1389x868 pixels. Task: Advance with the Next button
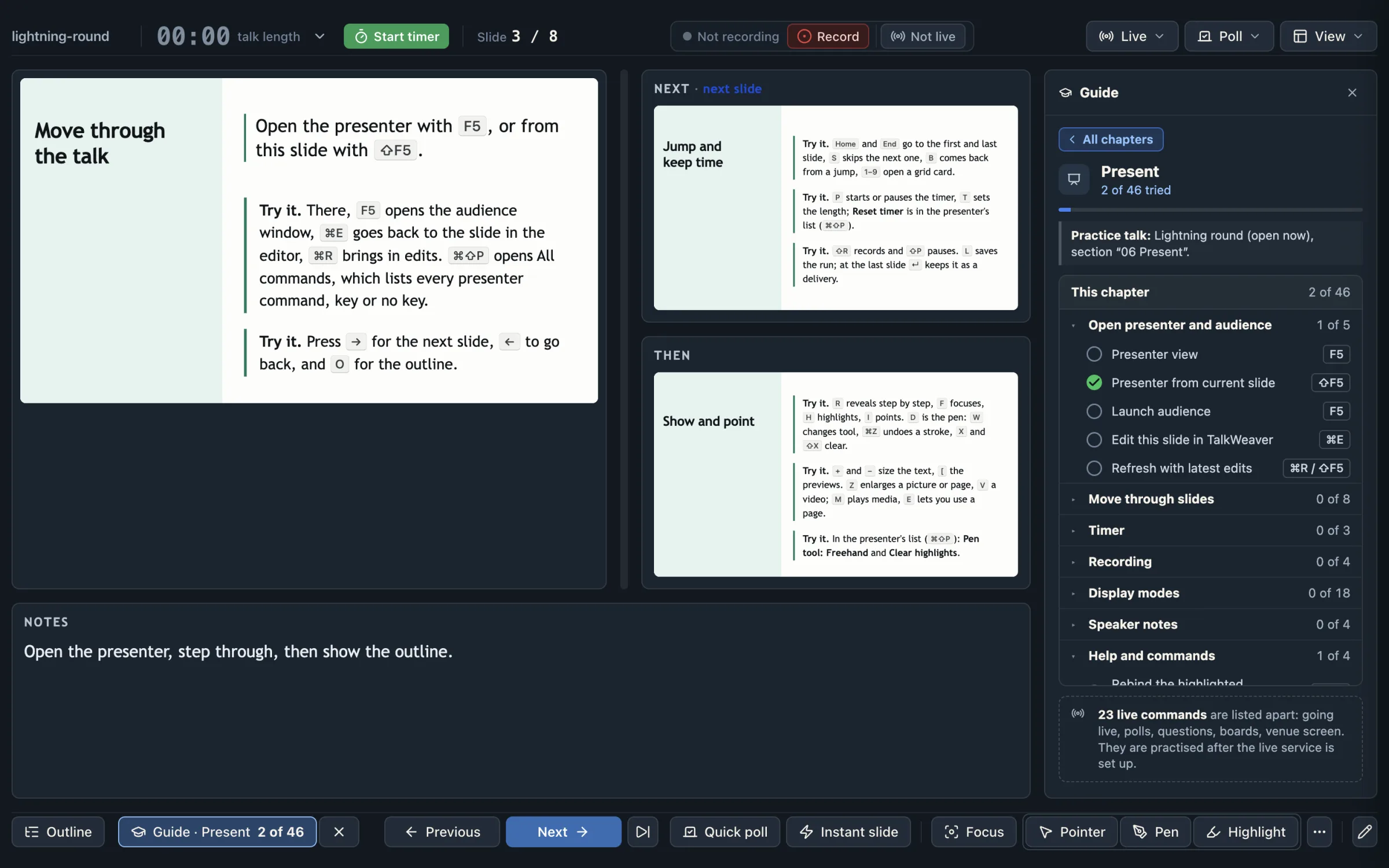(563, 832)
